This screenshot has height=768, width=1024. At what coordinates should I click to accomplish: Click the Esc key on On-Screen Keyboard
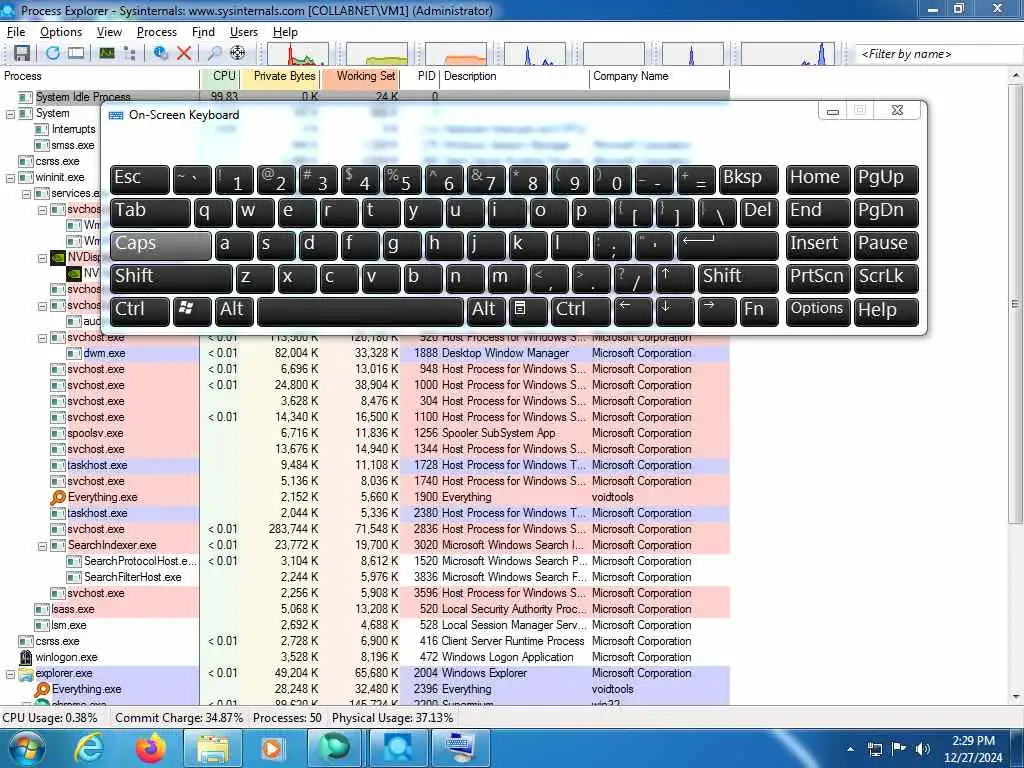coord(140,180)
